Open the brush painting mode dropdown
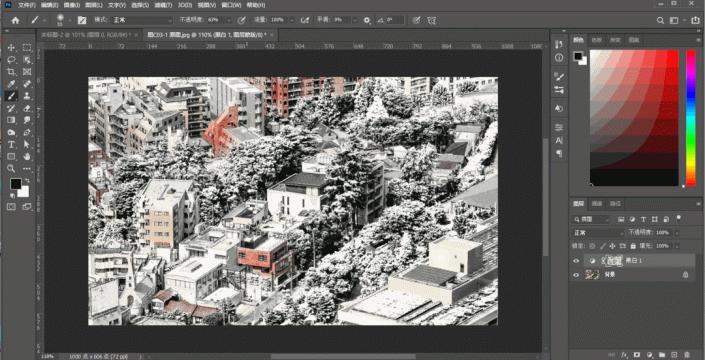The height and width of the screenshot is (360, 705). click(x=143, y=20)
